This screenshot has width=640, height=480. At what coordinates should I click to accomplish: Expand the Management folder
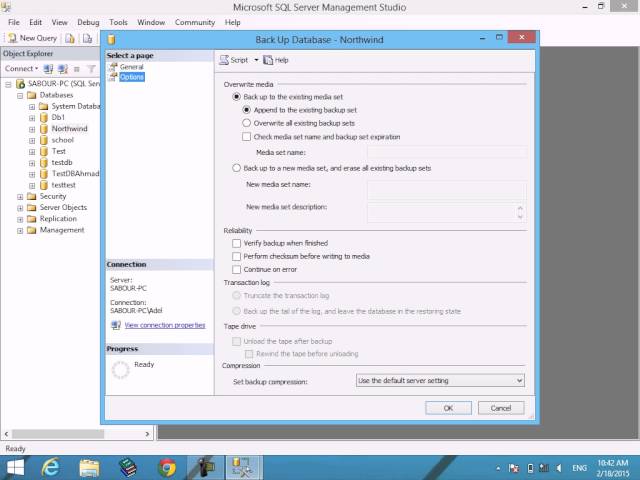(x=20, y=231)
